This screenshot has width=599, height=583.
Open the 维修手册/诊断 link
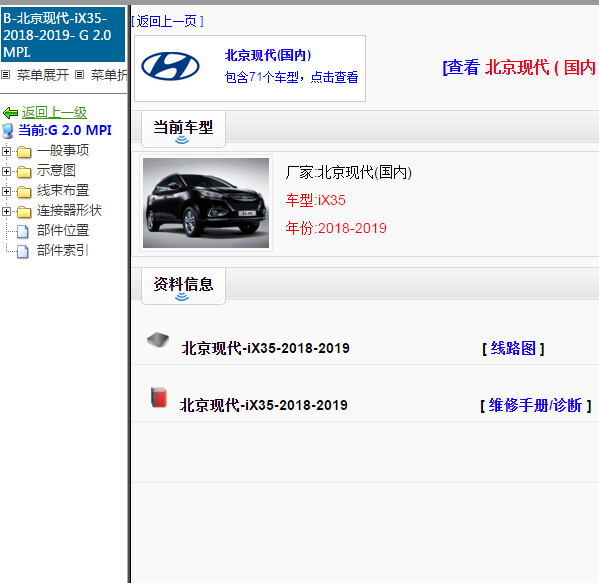point(536,405)
